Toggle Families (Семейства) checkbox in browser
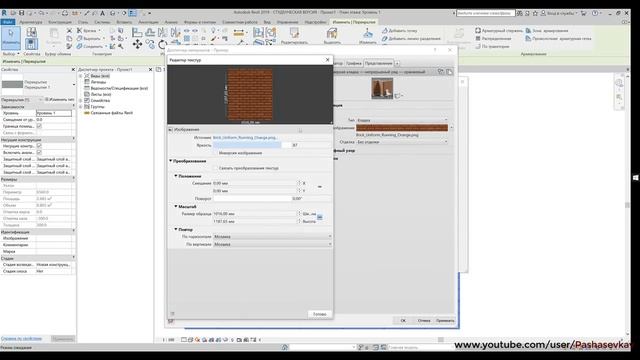Screen dimensions: 640x360 pyautogui.click(x=87, y=100)
